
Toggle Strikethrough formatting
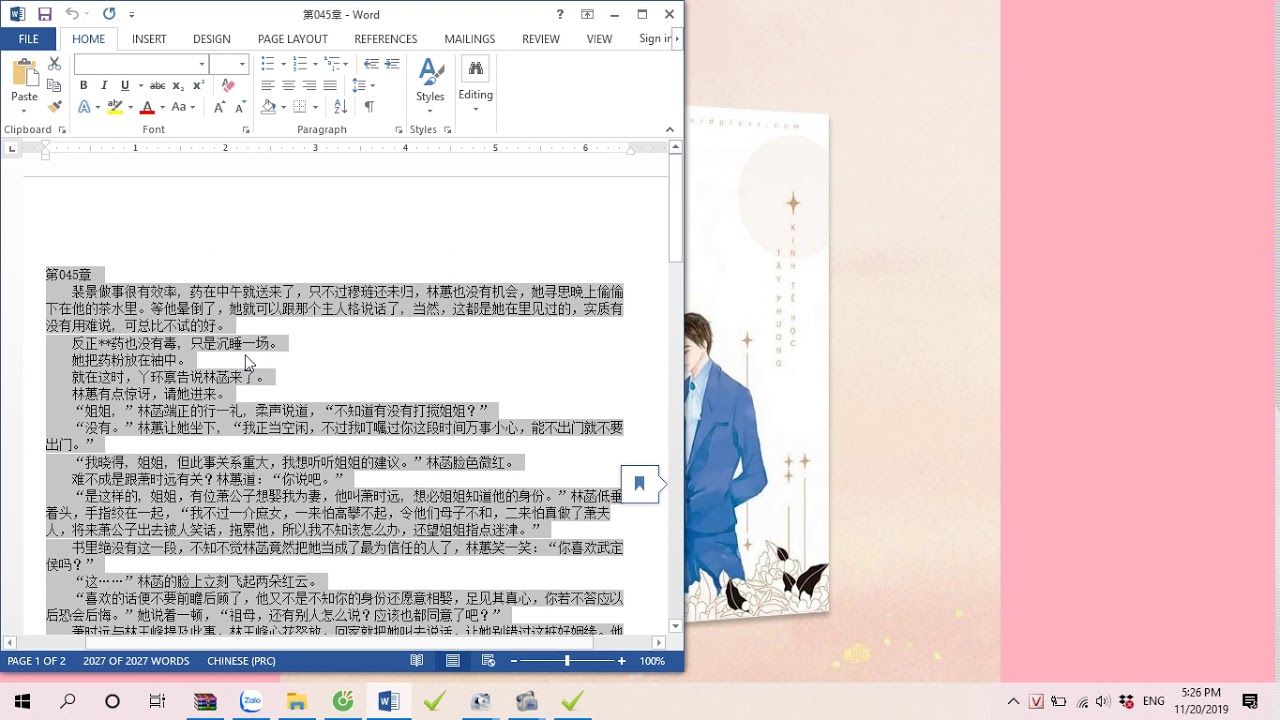[157, 86]
